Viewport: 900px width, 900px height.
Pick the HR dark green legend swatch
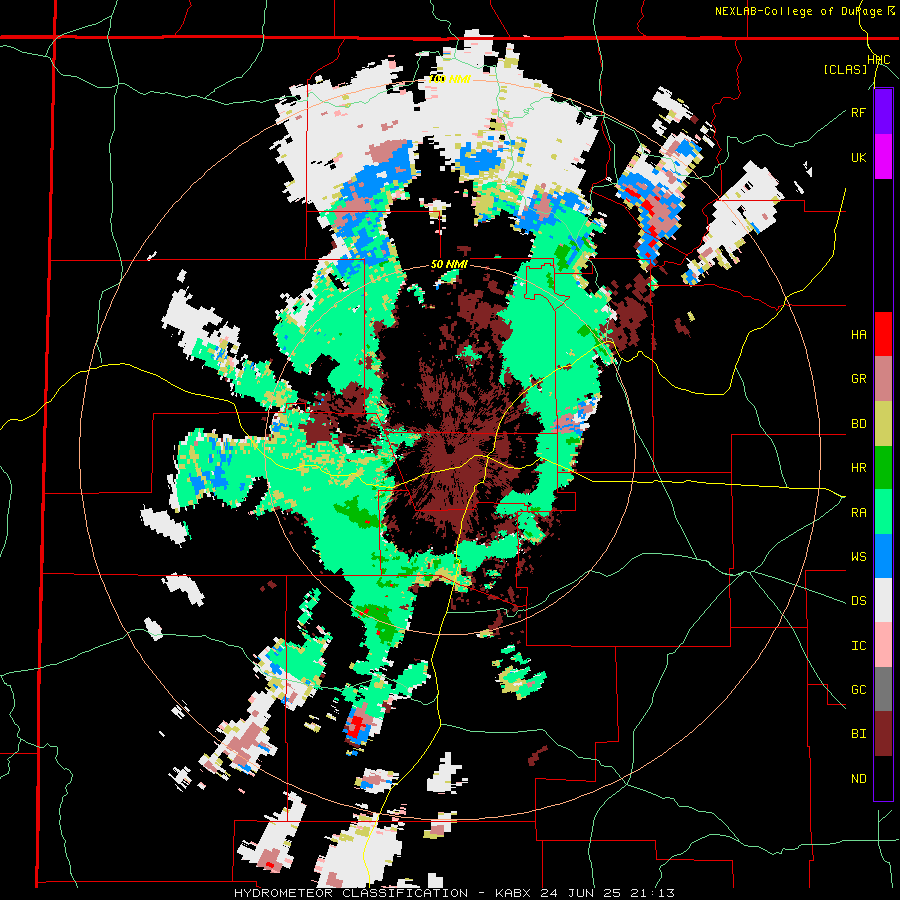coord(883,467)
